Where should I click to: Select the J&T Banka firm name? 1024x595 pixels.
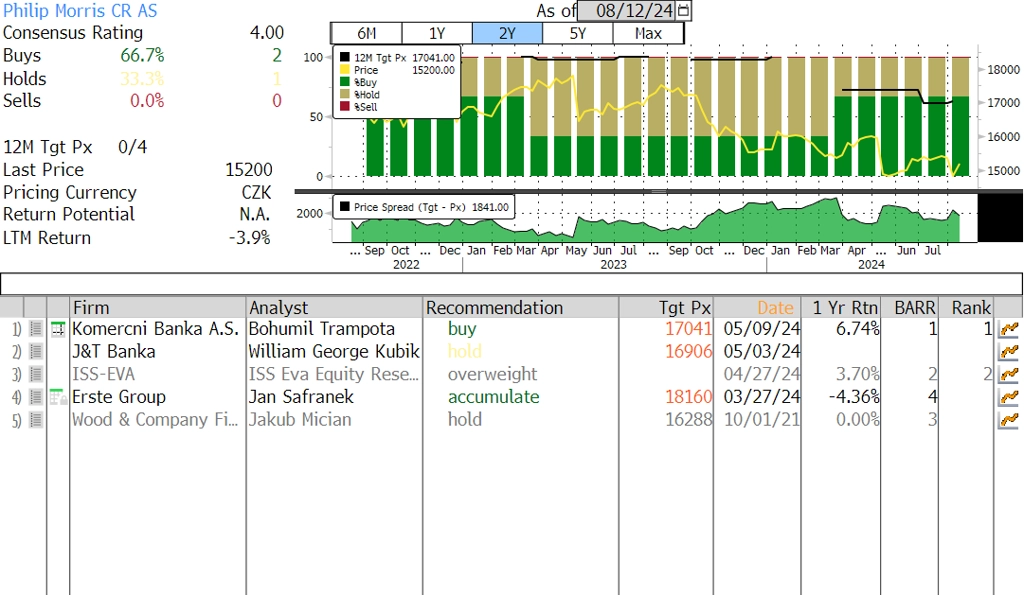[114, 352]
